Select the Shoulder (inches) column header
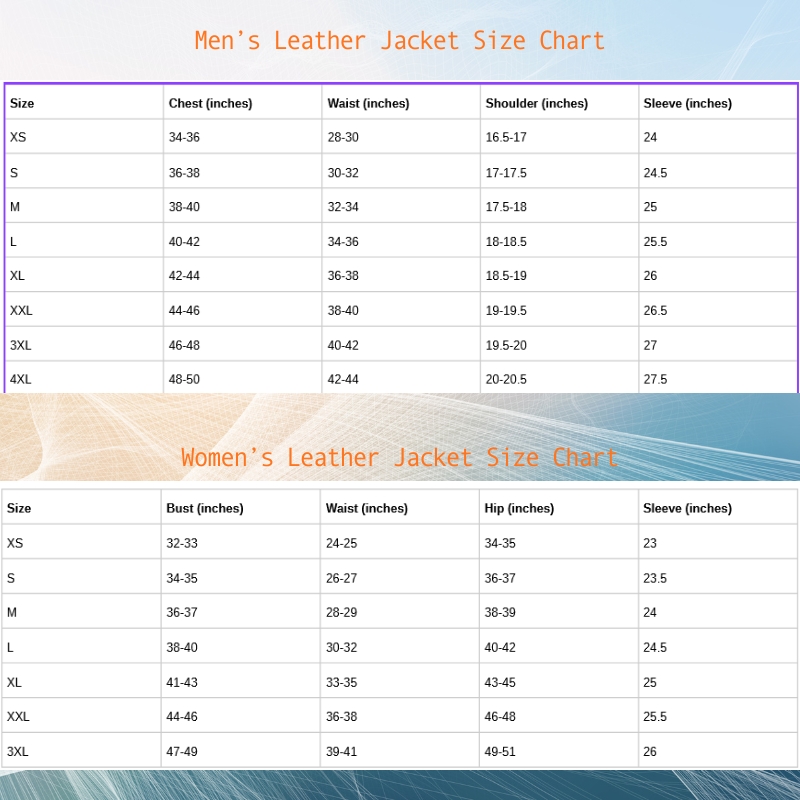This screenshot has height=800, width=800. 536,103
